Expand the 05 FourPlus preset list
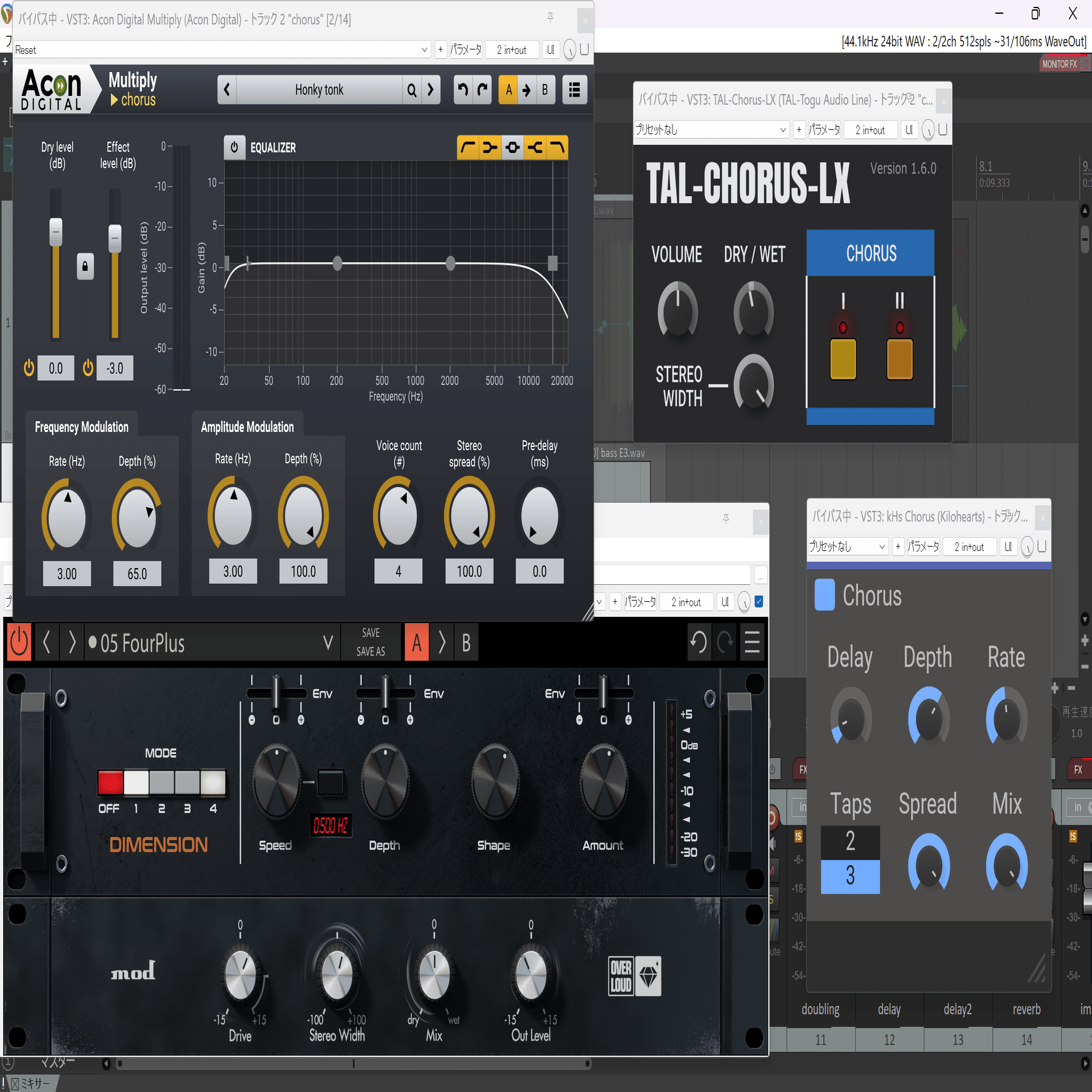This screenshot has width=1092, height=1092. point(328,643)
